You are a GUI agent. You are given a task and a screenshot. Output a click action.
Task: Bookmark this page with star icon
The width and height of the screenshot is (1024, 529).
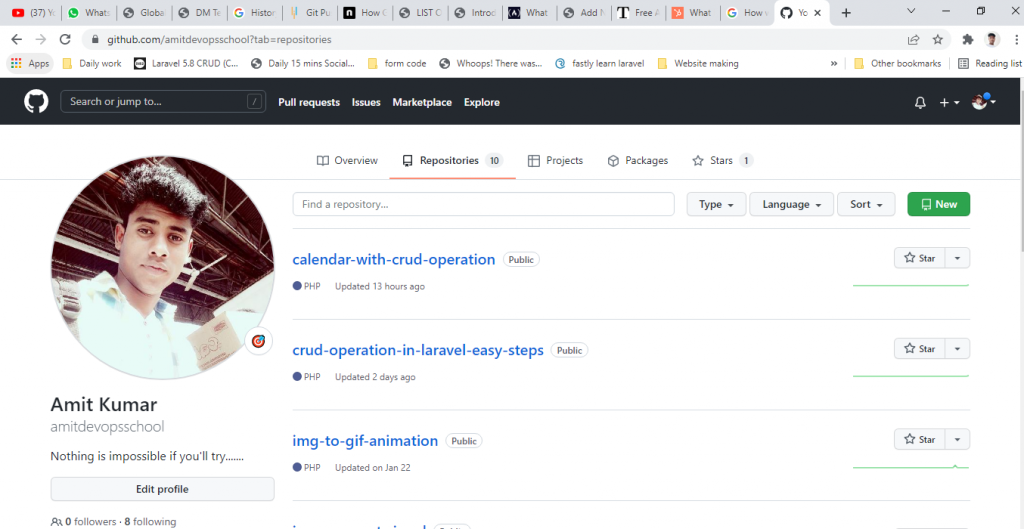(x=938, y=40)
